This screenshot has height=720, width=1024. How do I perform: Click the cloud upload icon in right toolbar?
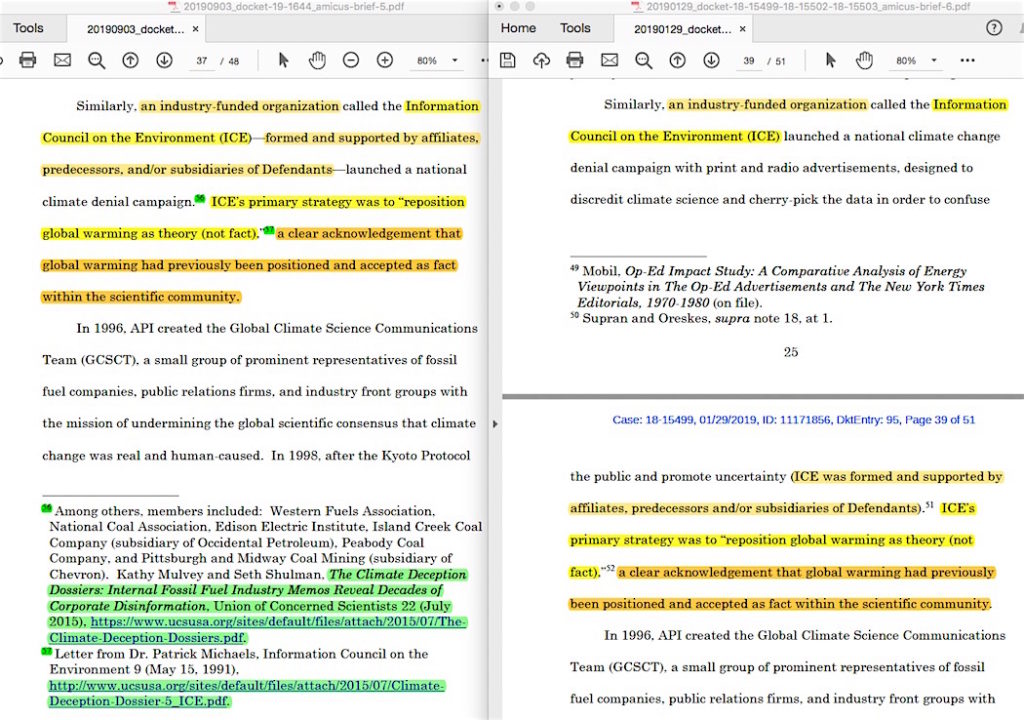tap(541, 61)
